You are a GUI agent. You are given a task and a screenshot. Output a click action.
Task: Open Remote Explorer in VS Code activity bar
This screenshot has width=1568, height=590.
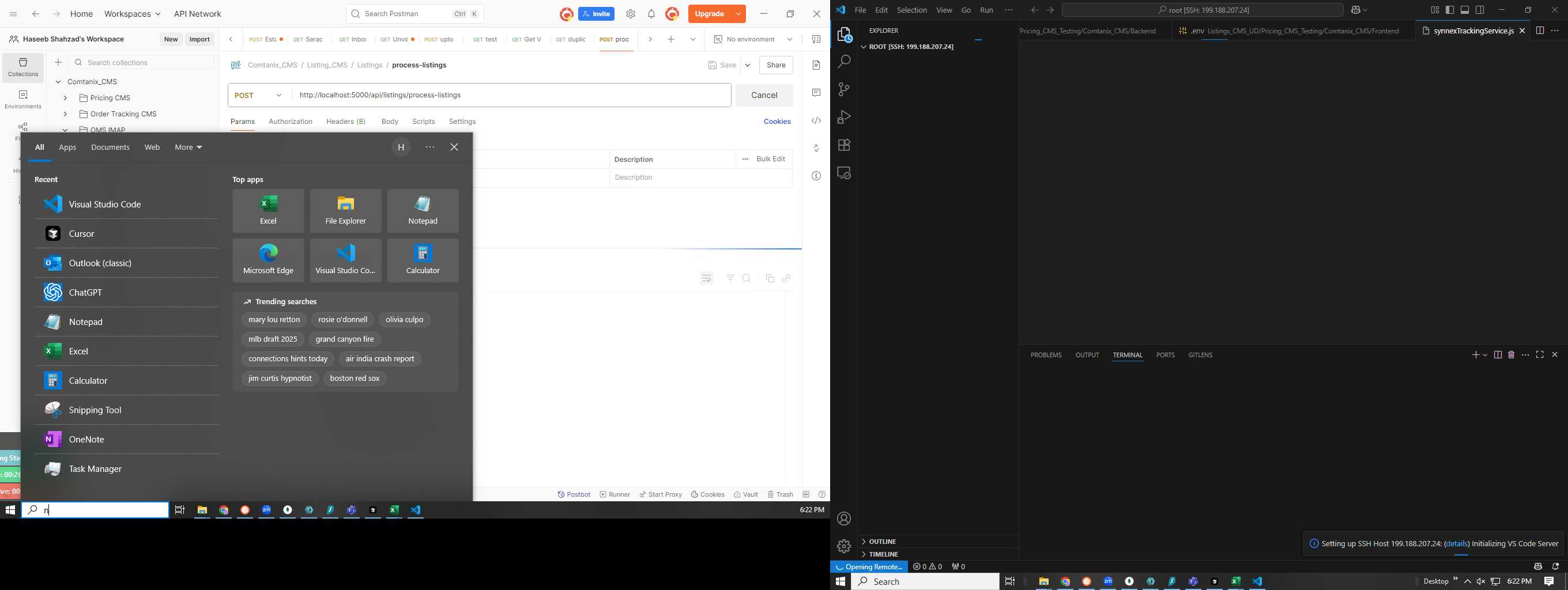843,173
